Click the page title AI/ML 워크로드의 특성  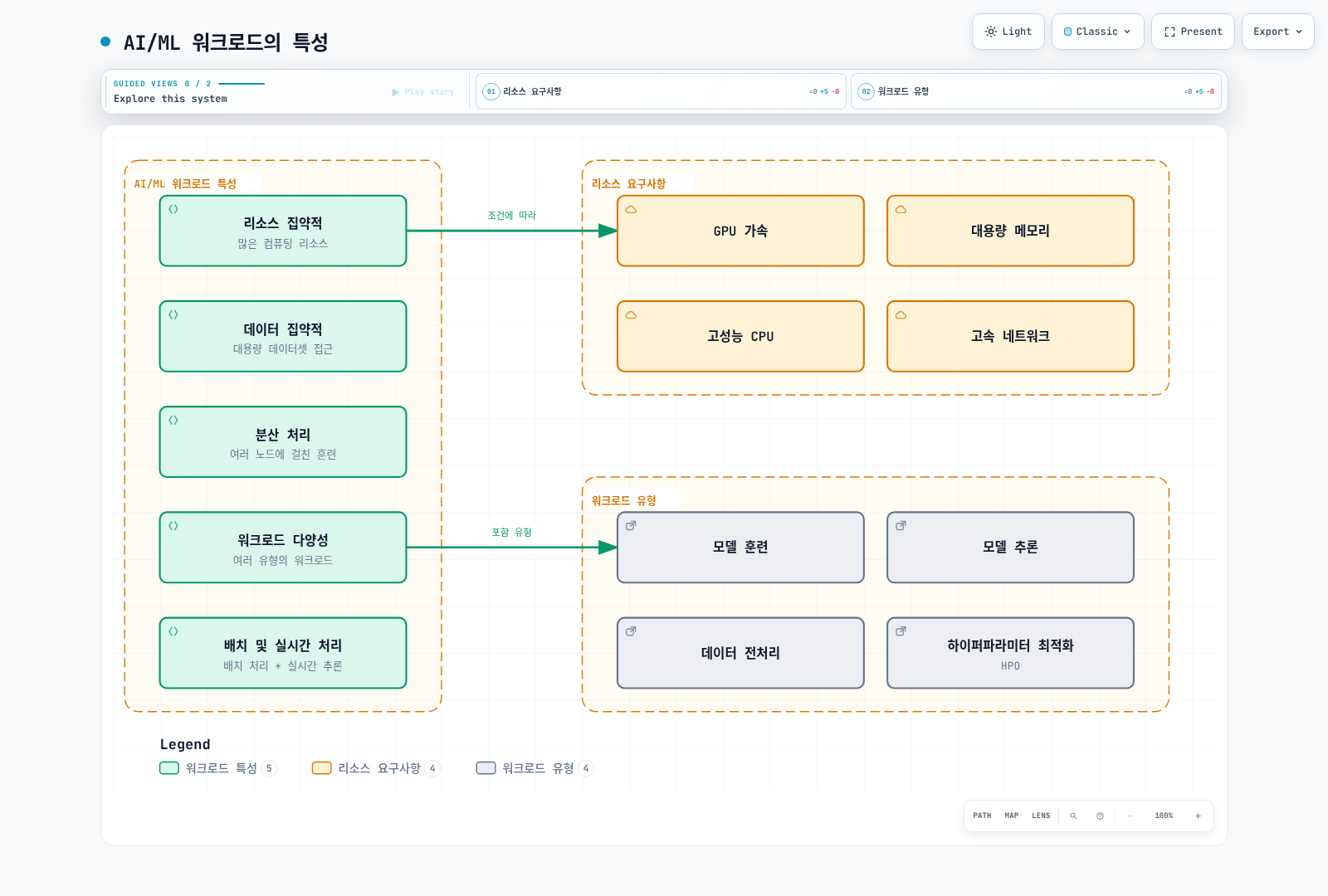[226, 42]
